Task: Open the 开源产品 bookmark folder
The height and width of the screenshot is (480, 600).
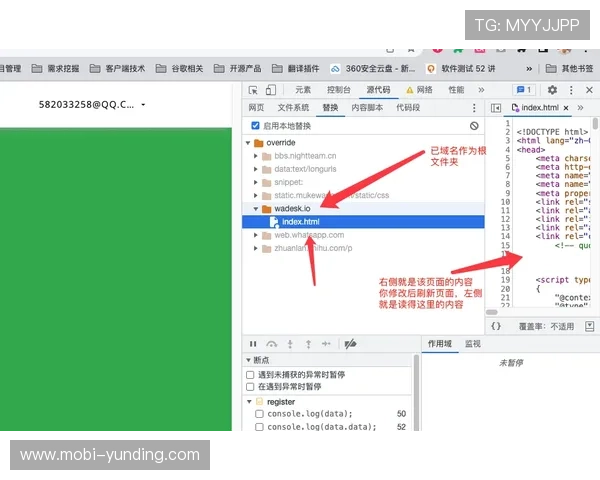Action: point(238,69)
